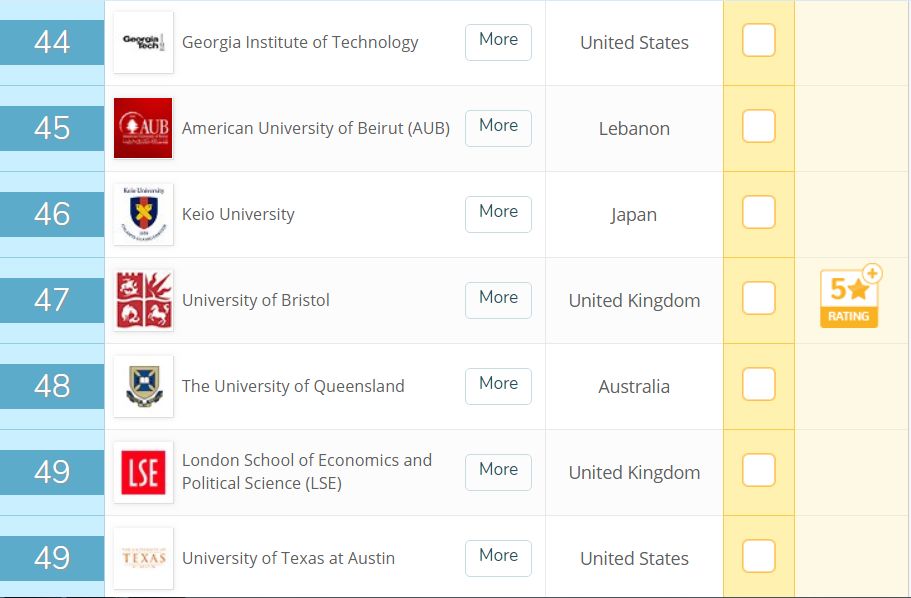Tick the compare checkbox for Georgia Institute of Technology

759,40
